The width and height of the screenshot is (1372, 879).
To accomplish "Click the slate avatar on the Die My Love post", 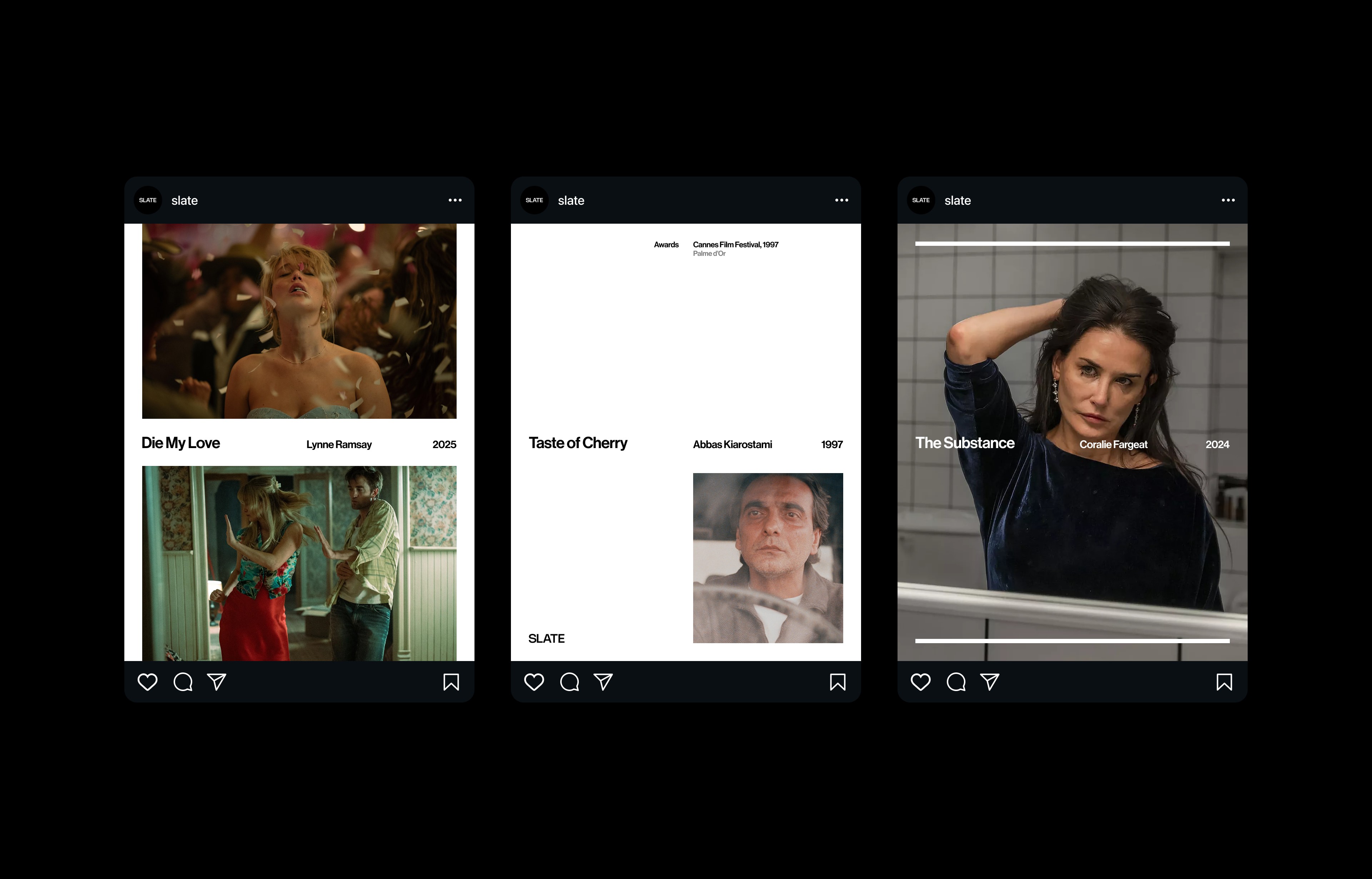I will click(148, 200).
